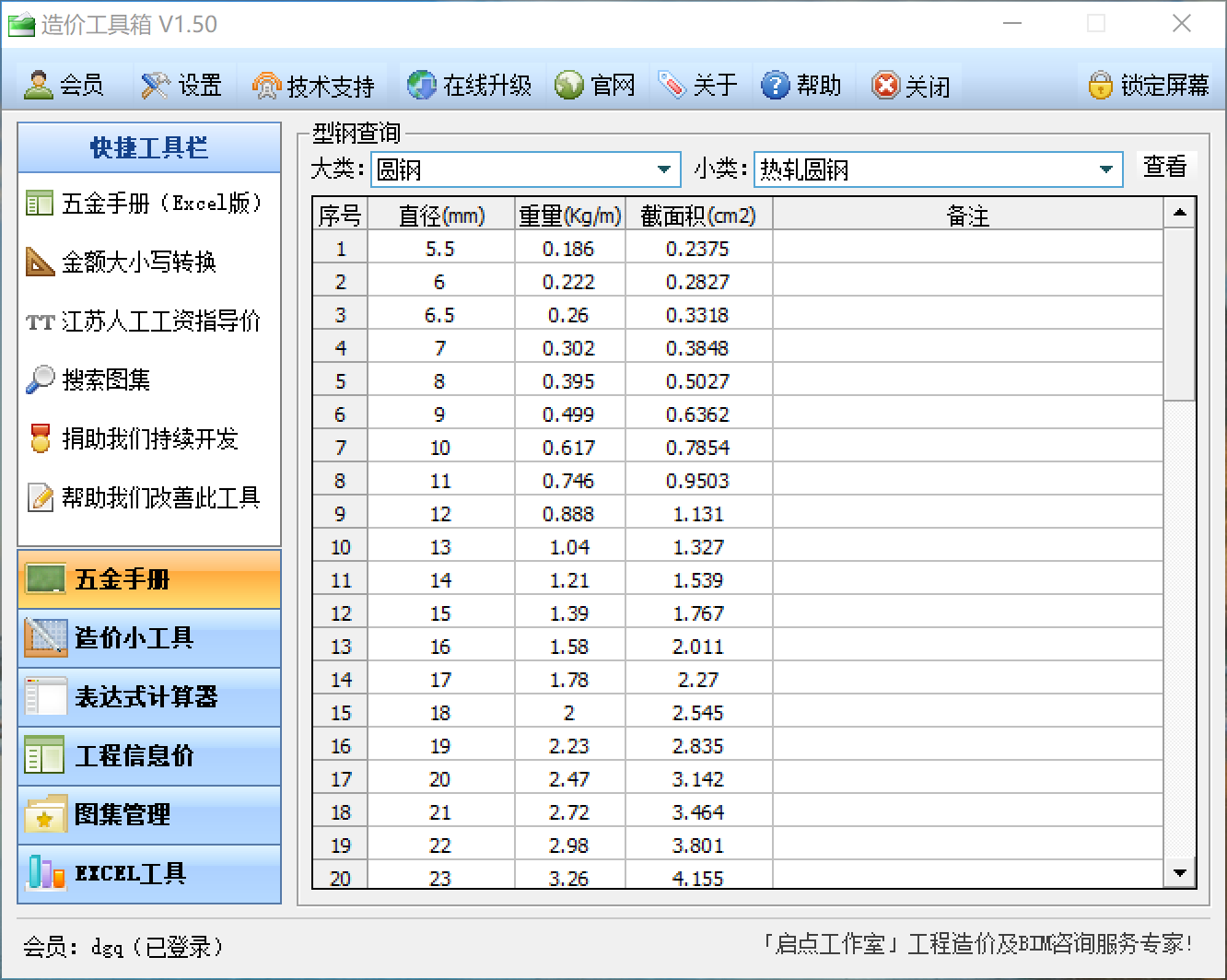
Task: Click the 锁定屏幕 padlock icon
Action: (x=1100, y=86)
